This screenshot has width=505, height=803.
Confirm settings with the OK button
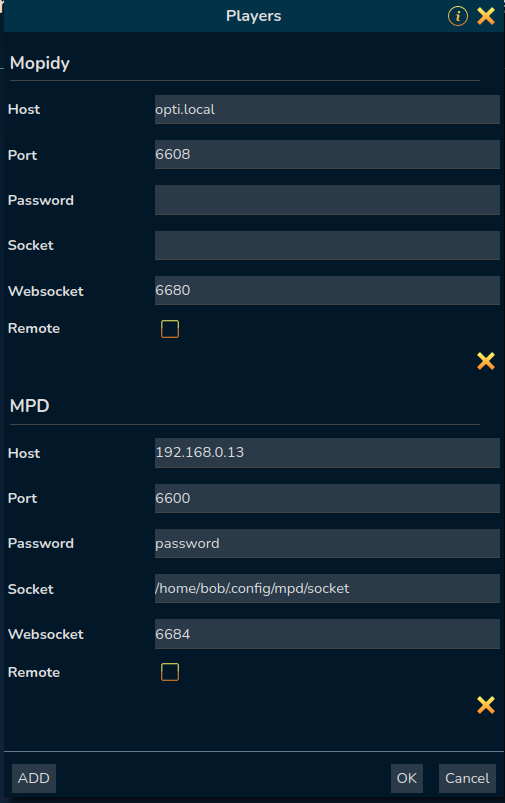pyautogui.click(x=407, y=778)
